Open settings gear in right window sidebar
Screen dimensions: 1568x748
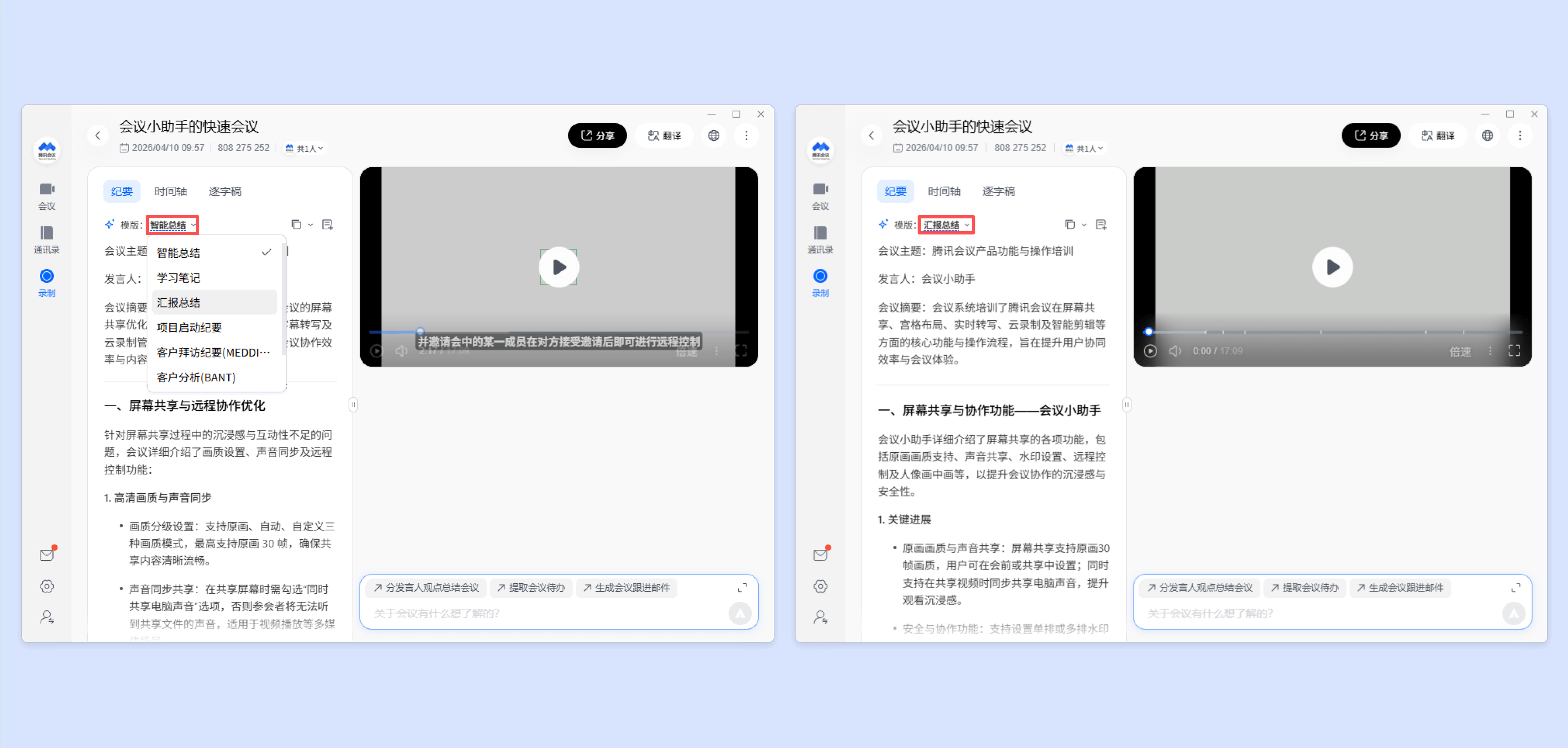point(820,586)
